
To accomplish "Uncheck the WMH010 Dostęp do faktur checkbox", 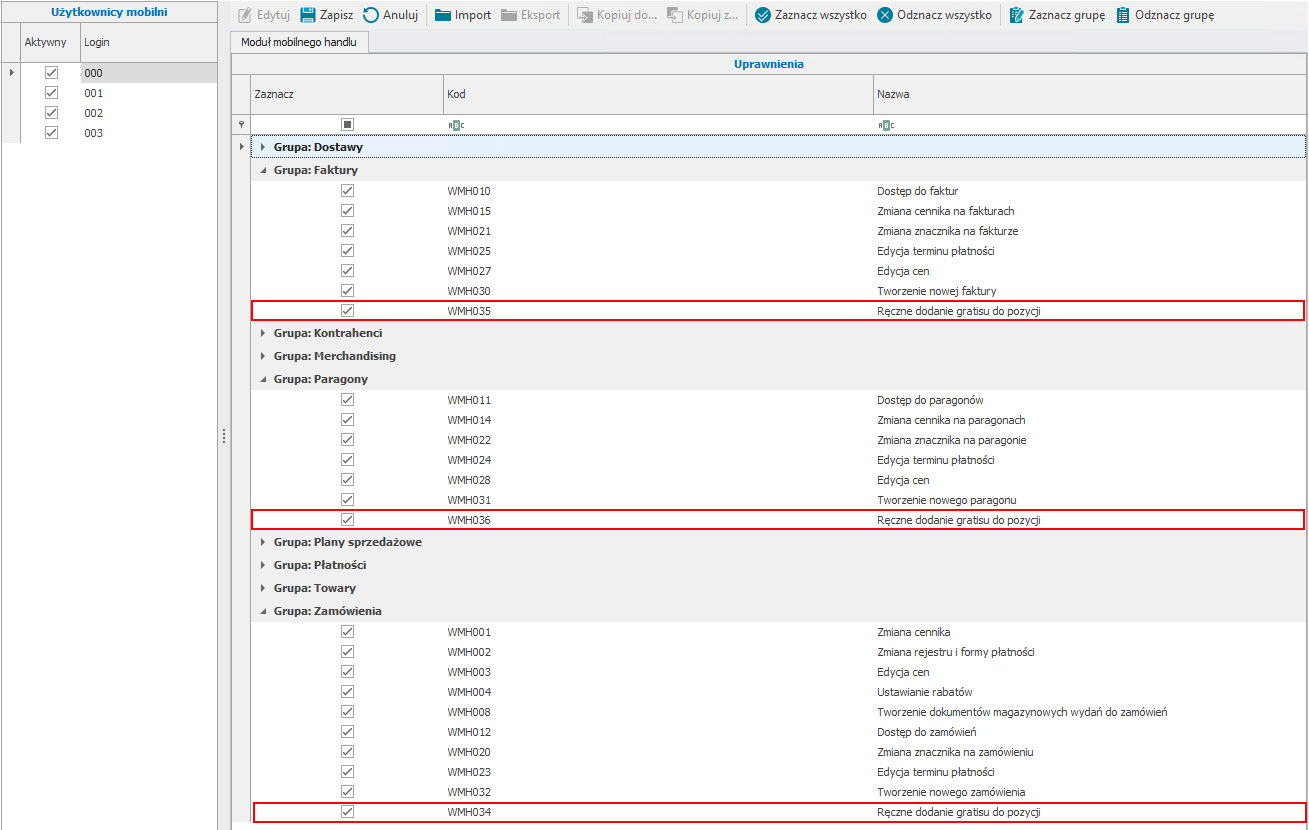I will [x=348, y=191].
